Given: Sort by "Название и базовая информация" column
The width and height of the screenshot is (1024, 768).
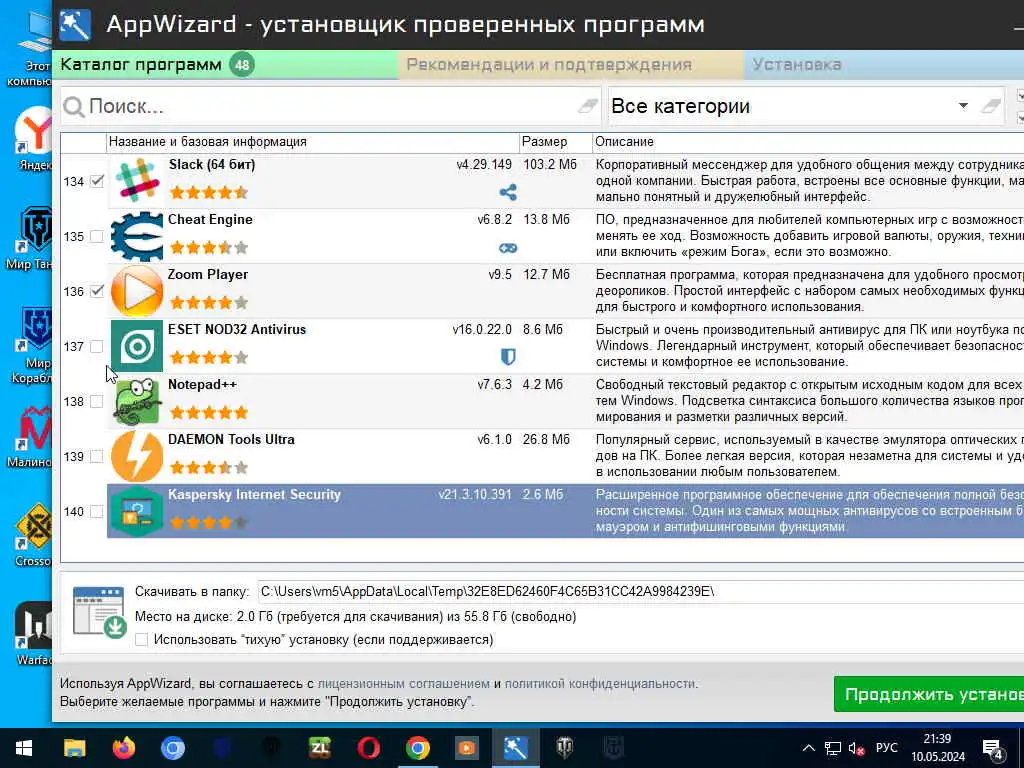Looking at the screenshot, I should [x=312, y=142].
